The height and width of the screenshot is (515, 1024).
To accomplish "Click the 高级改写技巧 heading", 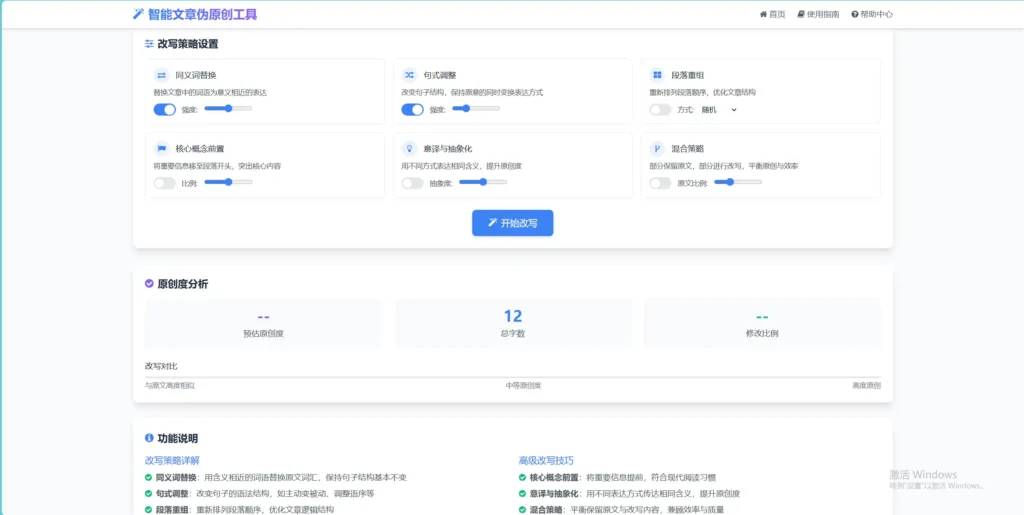I will (546, 460).
